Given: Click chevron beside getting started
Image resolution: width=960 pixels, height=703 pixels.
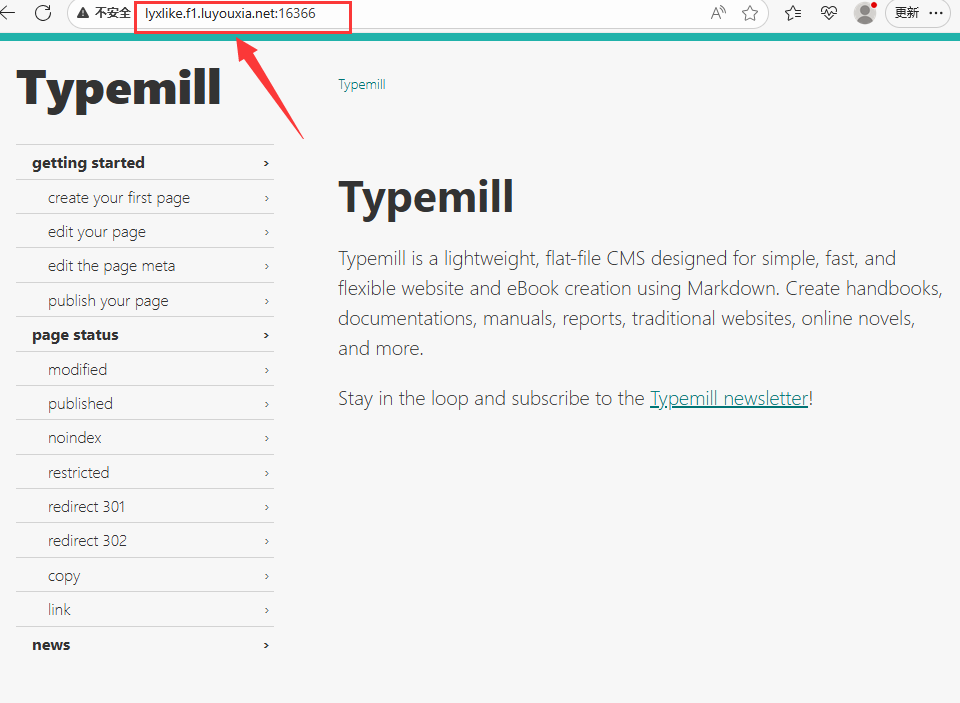Looking at the screenshot, I should point(266,163).
